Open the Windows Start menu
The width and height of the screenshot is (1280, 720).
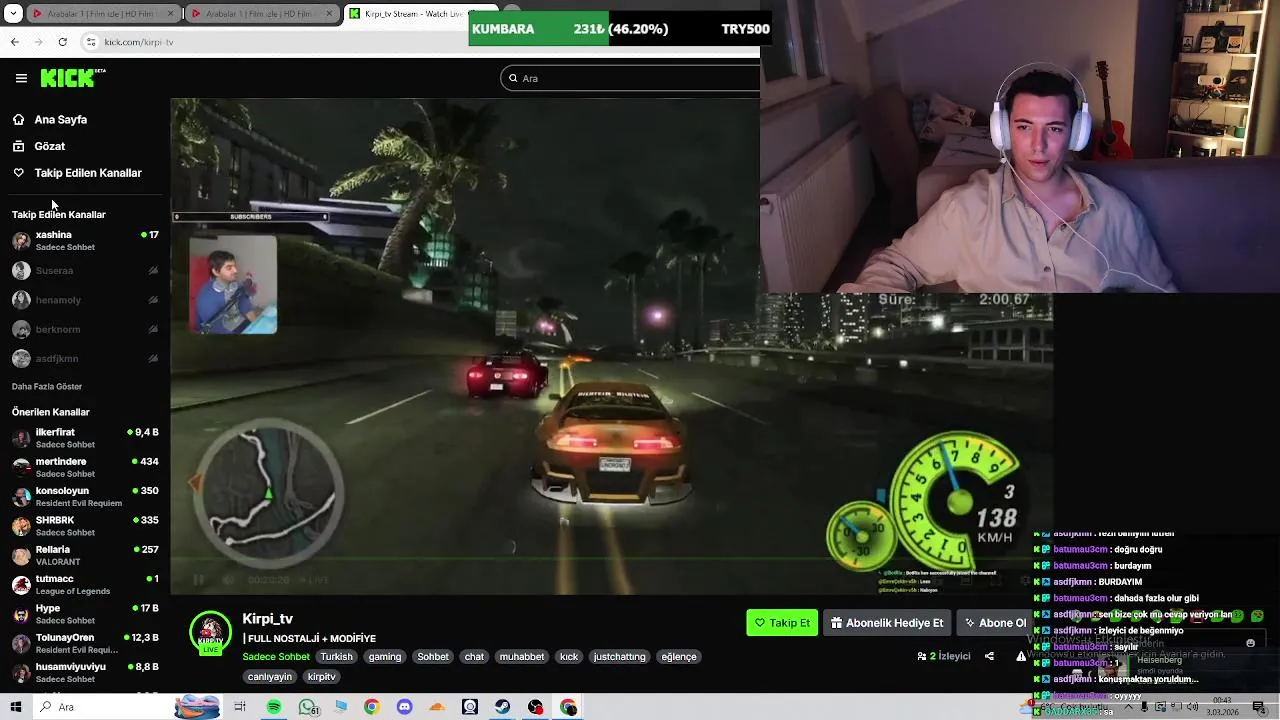pos(16,707)
